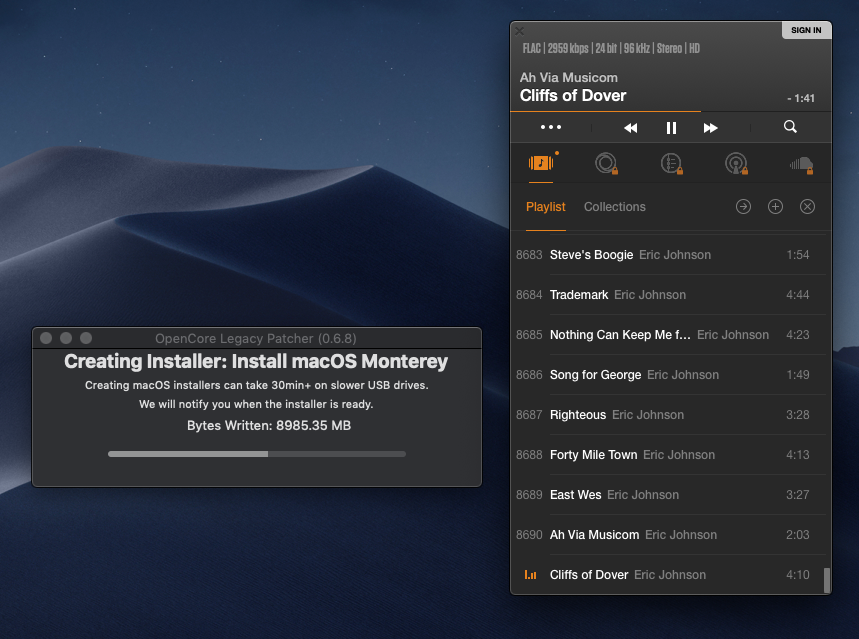The image size is (859, 639).
Task: Click the 30min+ USB drives notice in patcher
Action: [256, 385]
